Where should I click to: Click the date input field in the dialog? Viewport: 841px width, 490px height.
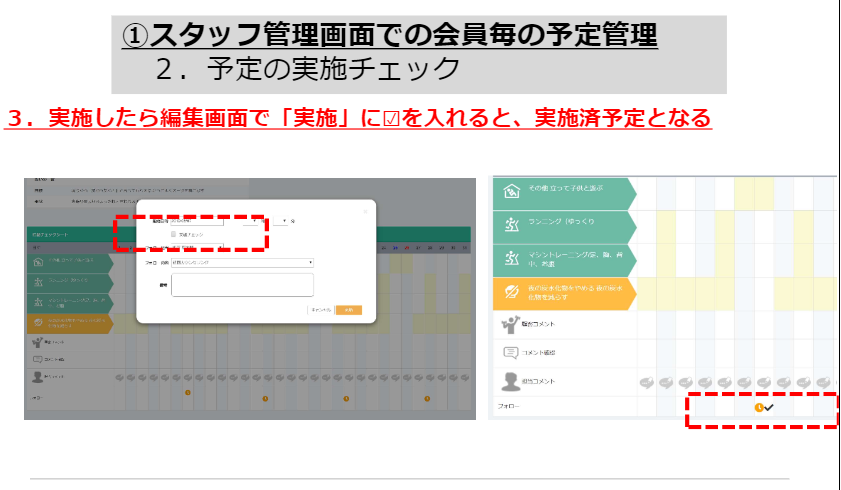tap(198, 219)
